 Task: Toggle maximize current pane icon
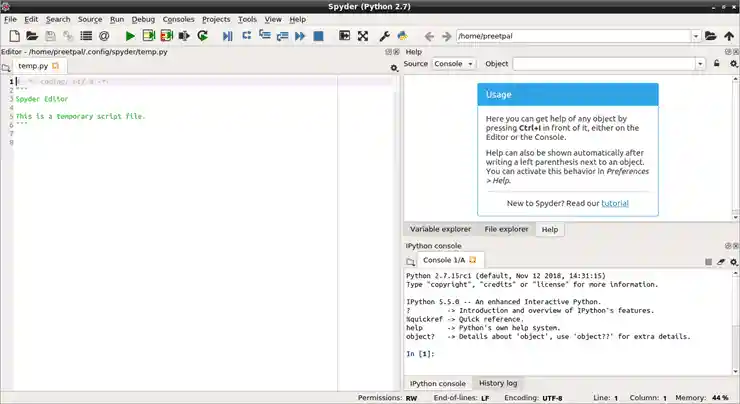click(343, 36)
